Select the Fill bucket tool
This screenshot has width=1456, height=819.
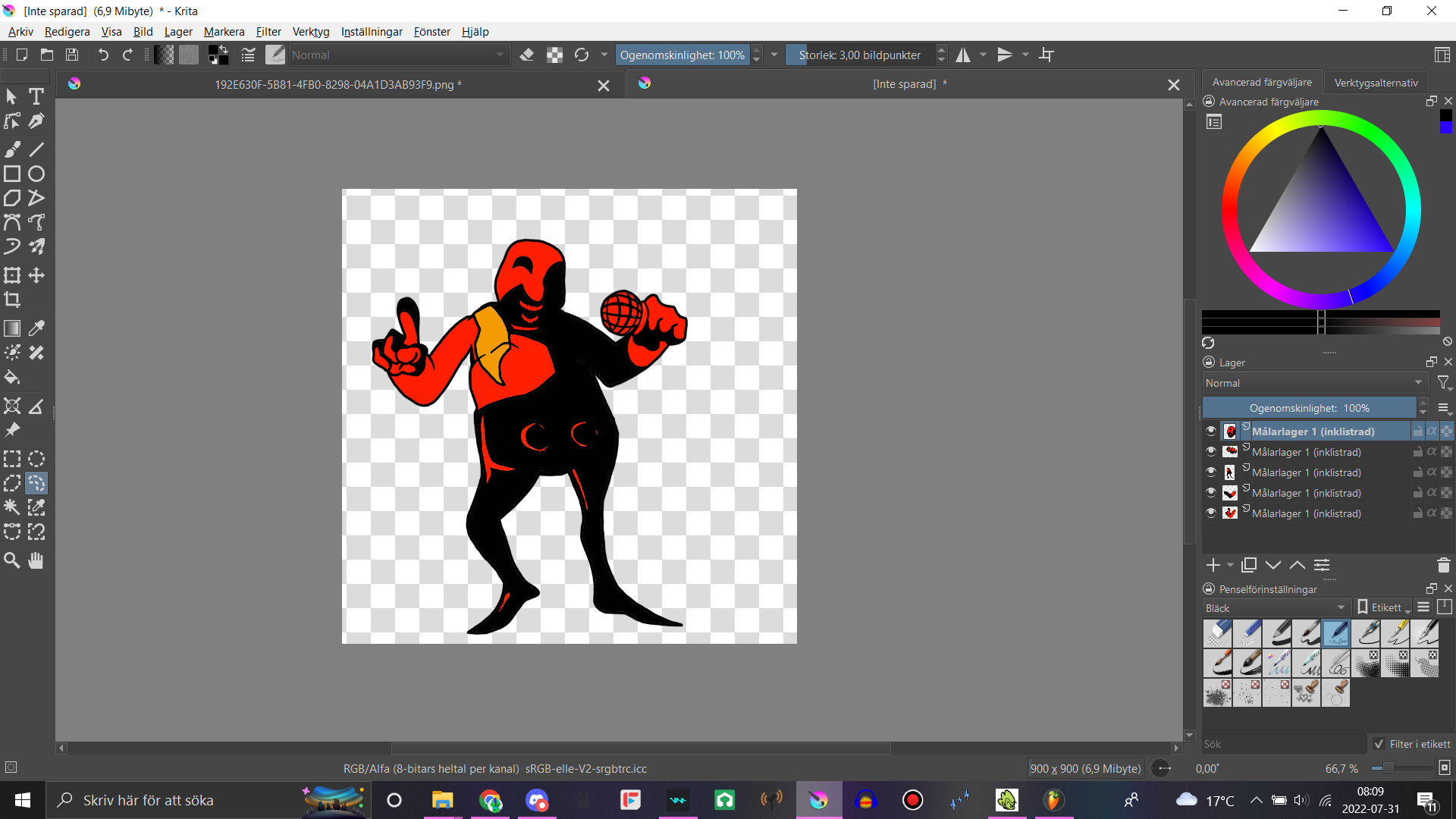coord(12,377)
